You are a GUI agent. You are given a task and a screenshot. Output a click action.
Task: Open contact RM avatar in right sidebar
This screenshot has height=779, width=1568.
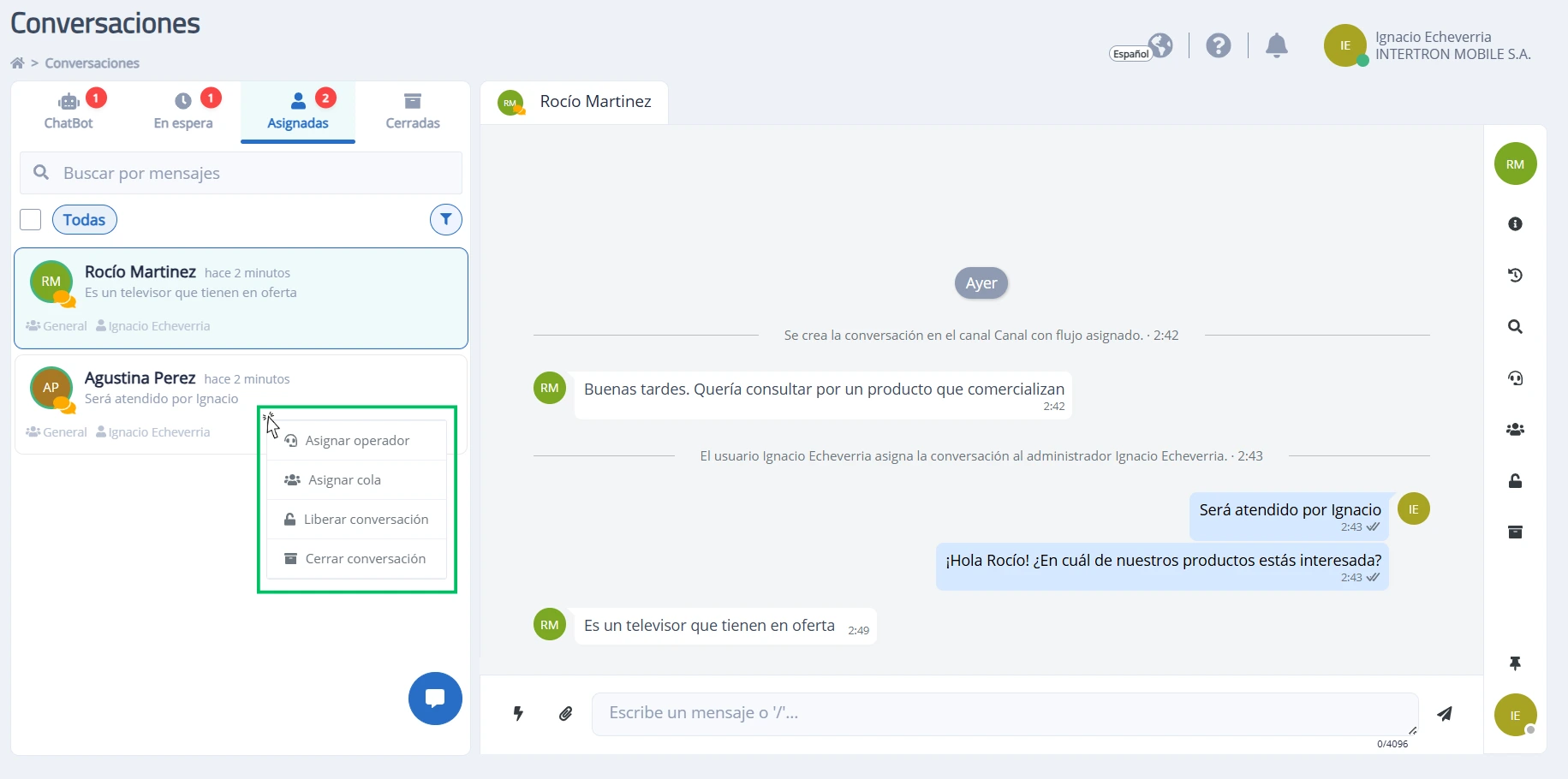[x=1515, y=164]
